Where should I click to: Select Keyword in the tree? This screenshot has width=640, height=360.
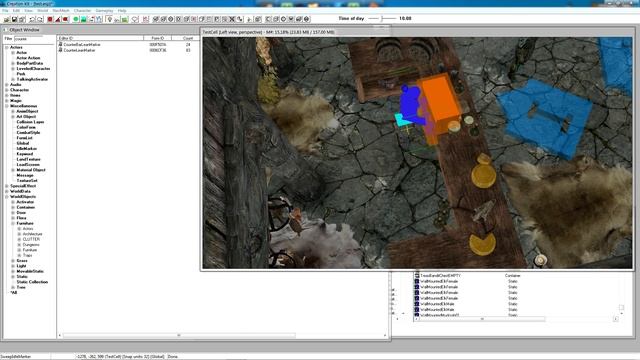point(24,154)
